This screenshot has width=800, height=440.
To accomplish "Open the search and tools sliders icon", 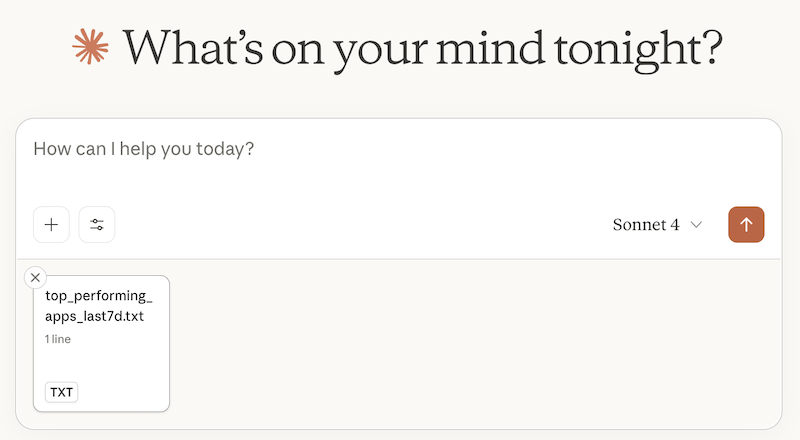I will (x=96, y=225).
